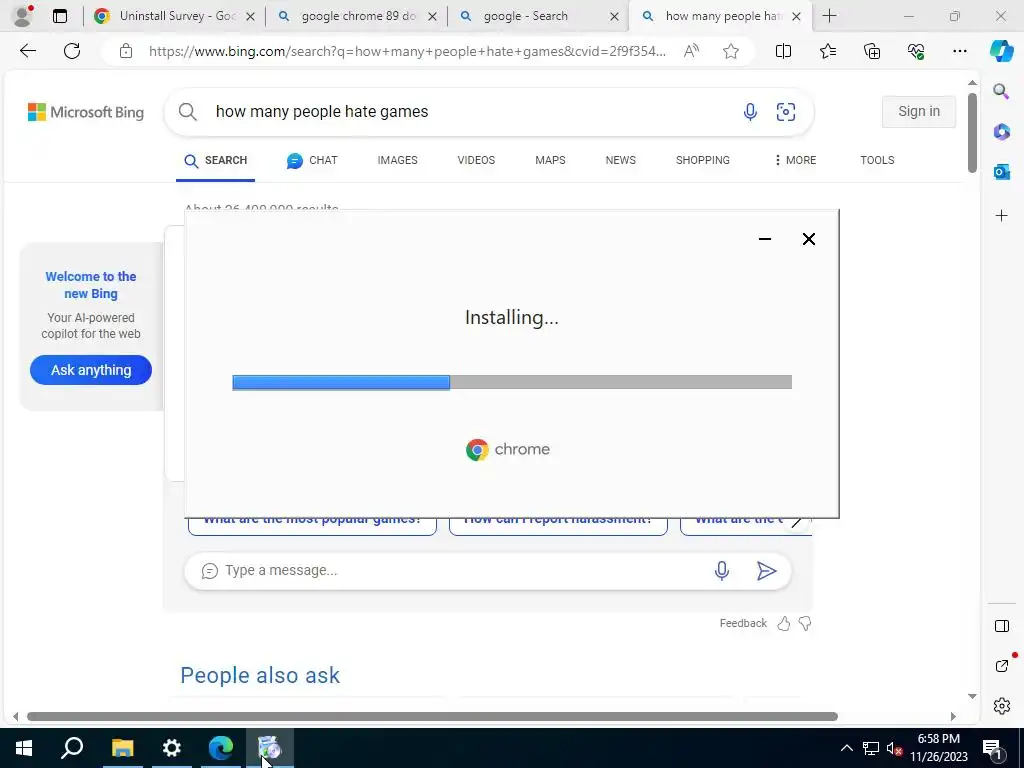This screenshot has height=768, width=1024.
Task: Click the horizontal page scrollbar
Action: click(432, 716)
